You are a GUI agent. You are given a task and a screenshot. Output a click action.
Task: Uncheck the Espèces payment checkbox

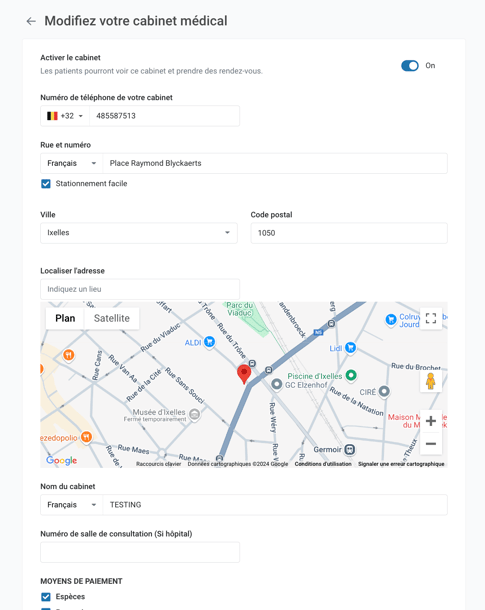click(x=46, y=597)
